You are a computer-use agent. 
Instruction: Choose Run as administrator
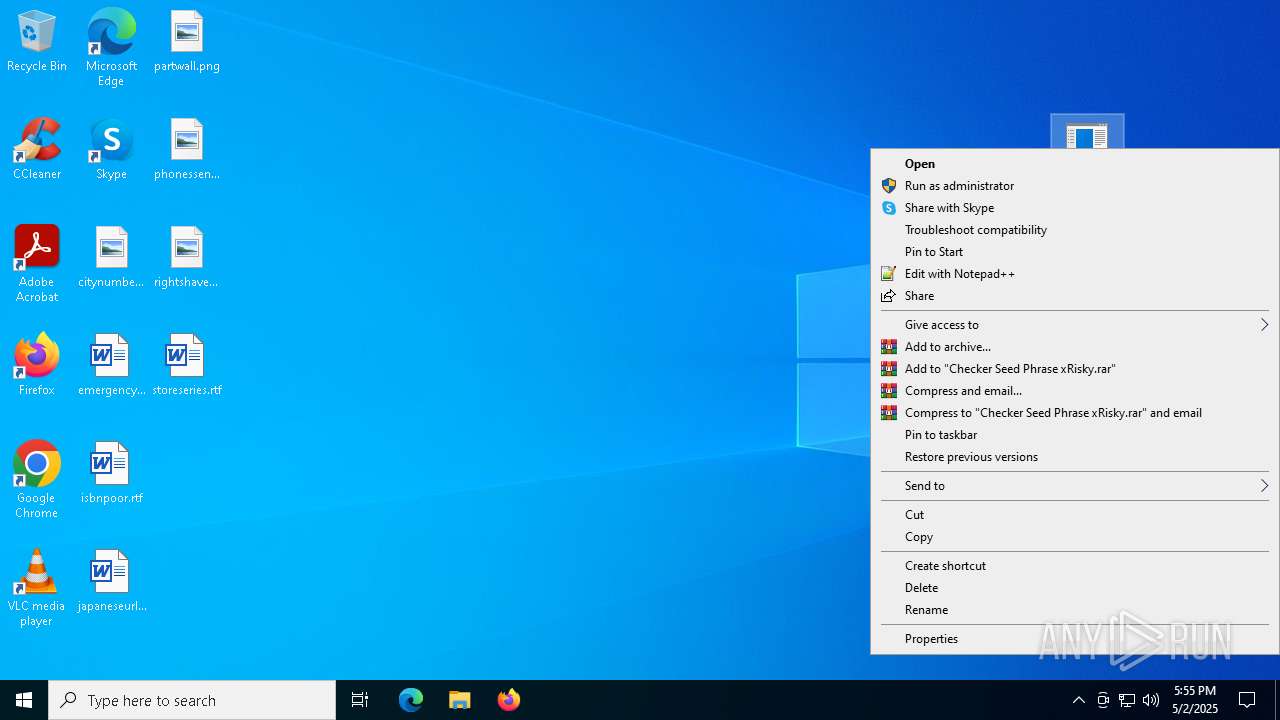click(1075, 186)
